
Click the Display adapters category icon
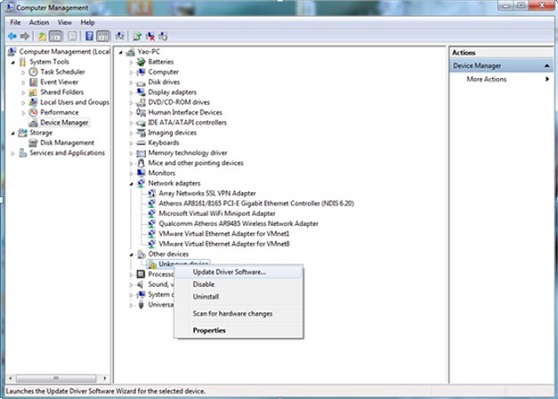point(141,92)
